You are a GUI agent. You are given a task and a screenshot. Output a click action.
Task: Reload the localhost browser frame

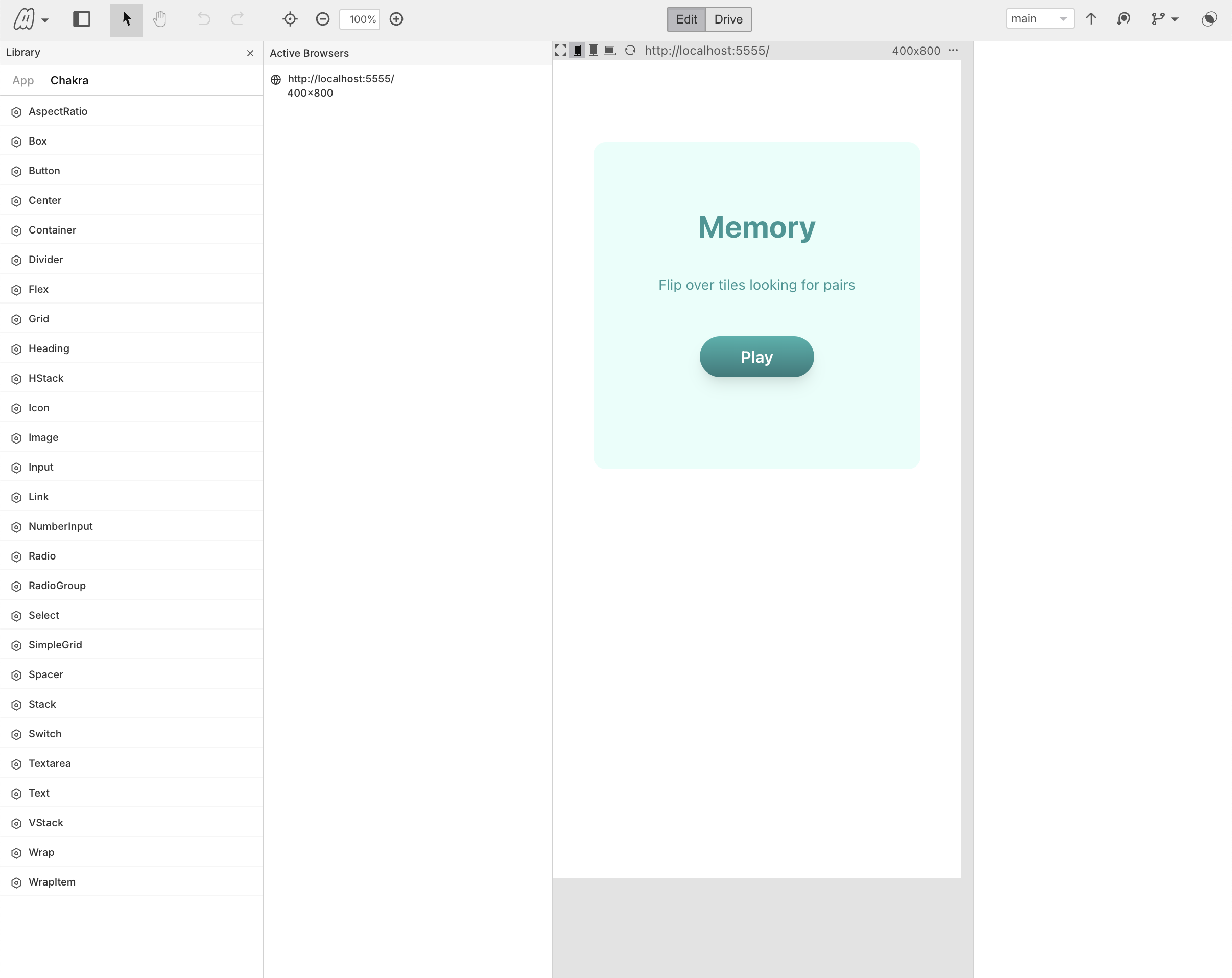[630, 50]
